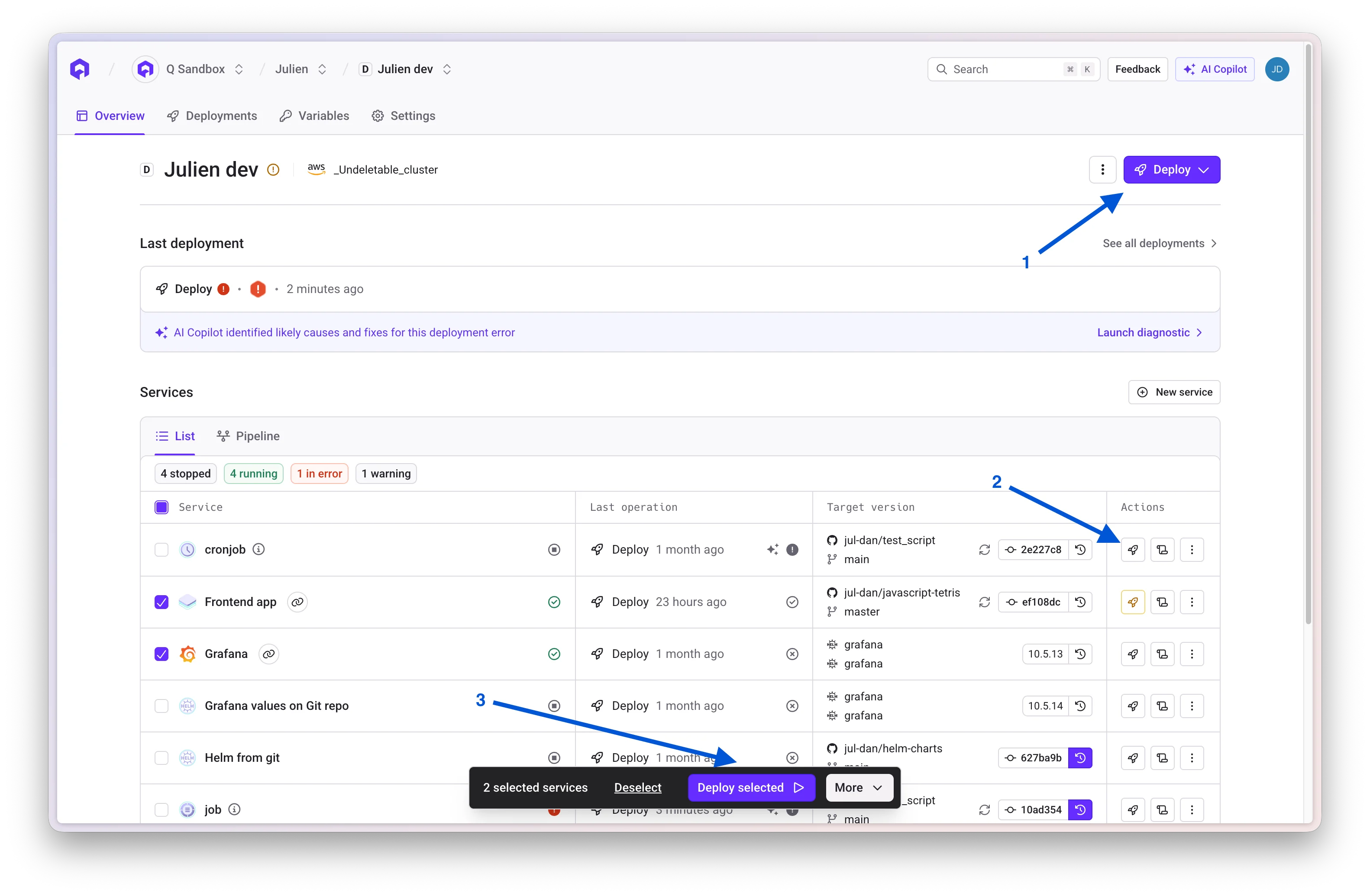The width and height of the screenshot is (1370, 896).
Task: Open the Feedback button
Action: tap(1137, 69)
